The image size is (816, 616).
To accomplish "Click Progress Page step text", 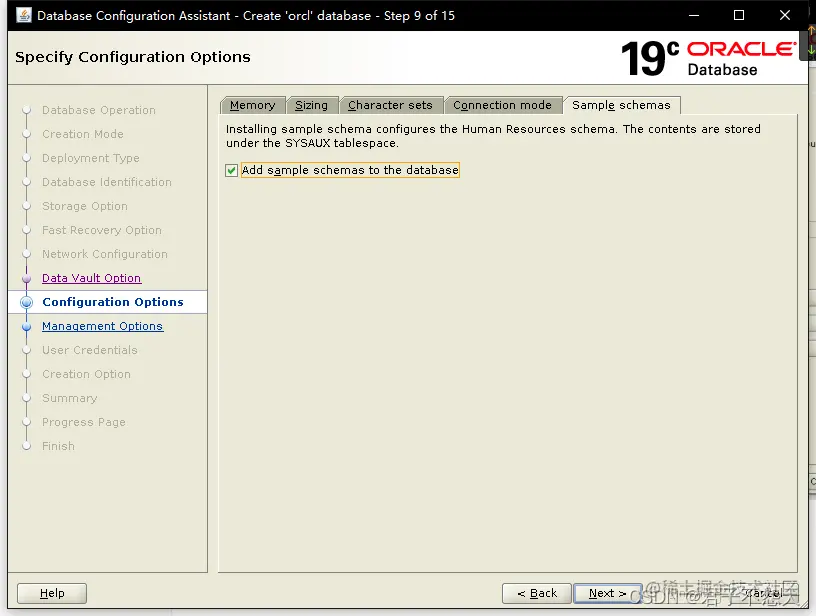I will click(84, 422).
